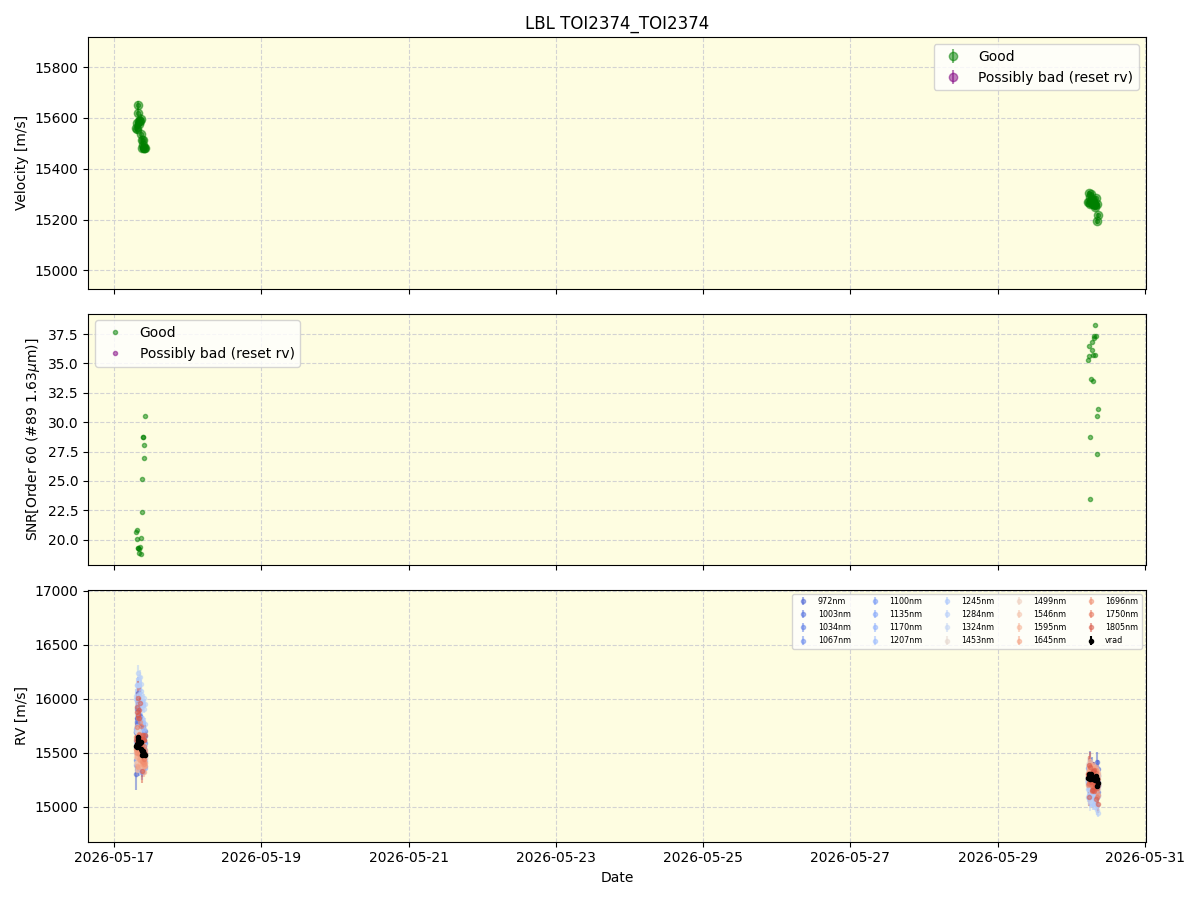Viewport: 1200px width, 900px height.
Task: Click the RV [m/s] y-axis label
Action: [21, 716]
